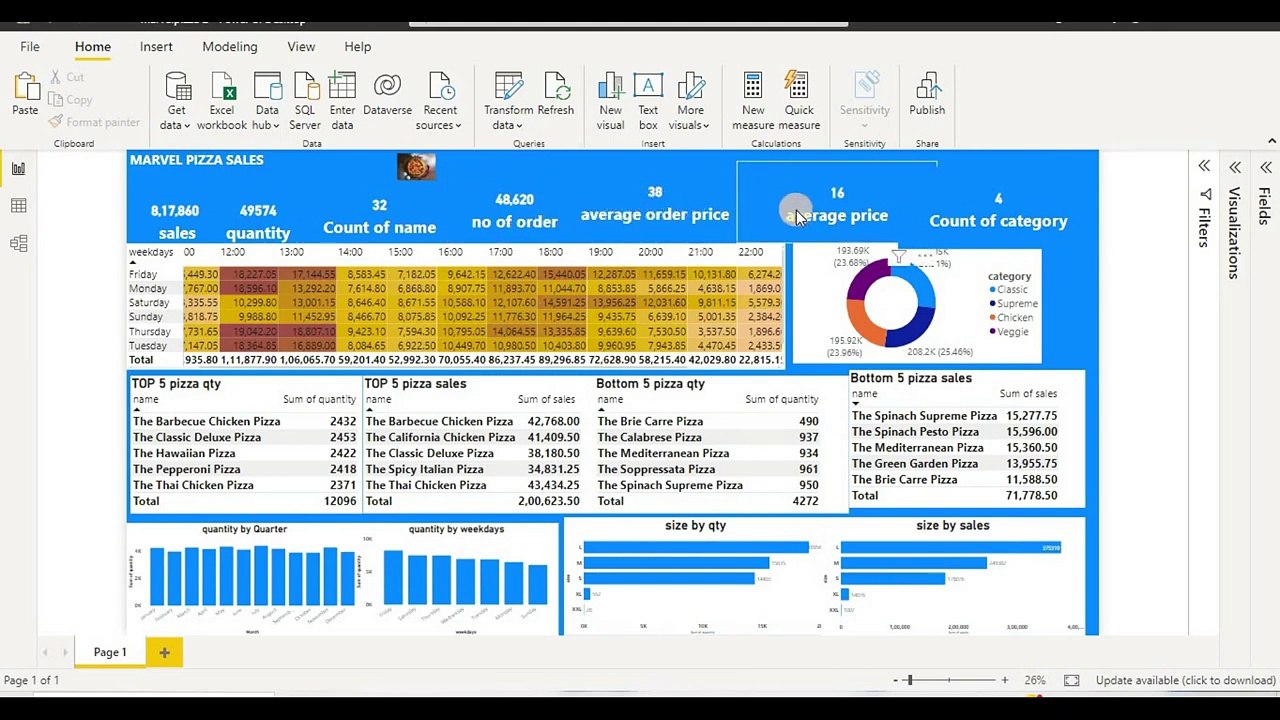Add a new report page
The height and width of the screenshot is (720, 1280).
click(164, 652)
